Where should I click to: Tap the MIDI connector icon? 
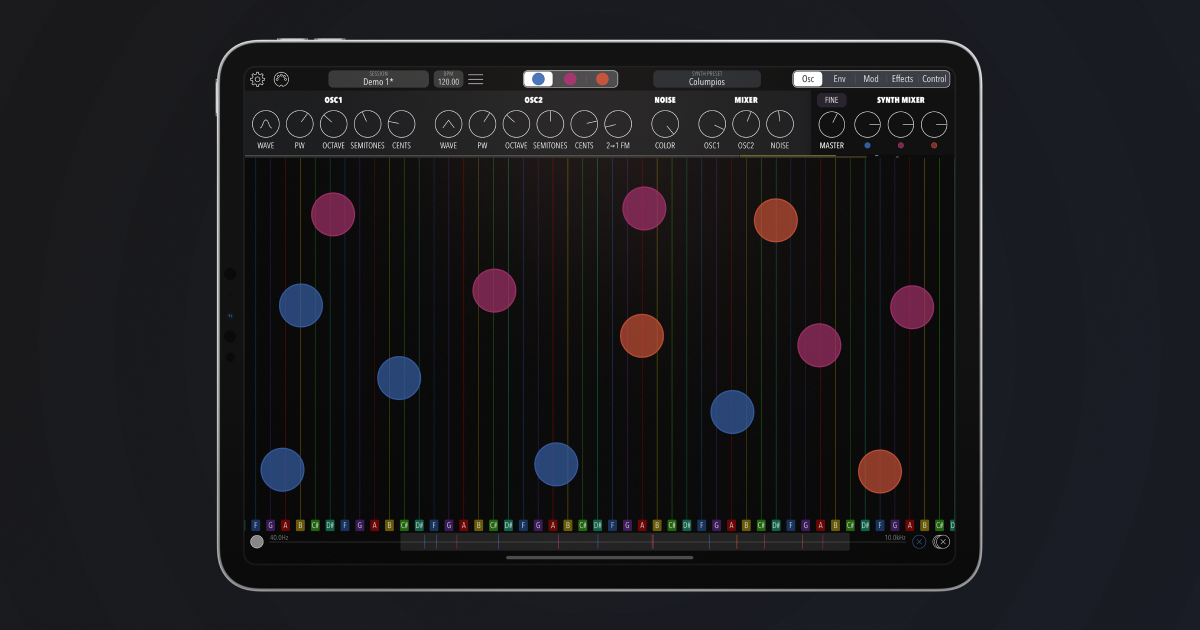click(282, 80)
